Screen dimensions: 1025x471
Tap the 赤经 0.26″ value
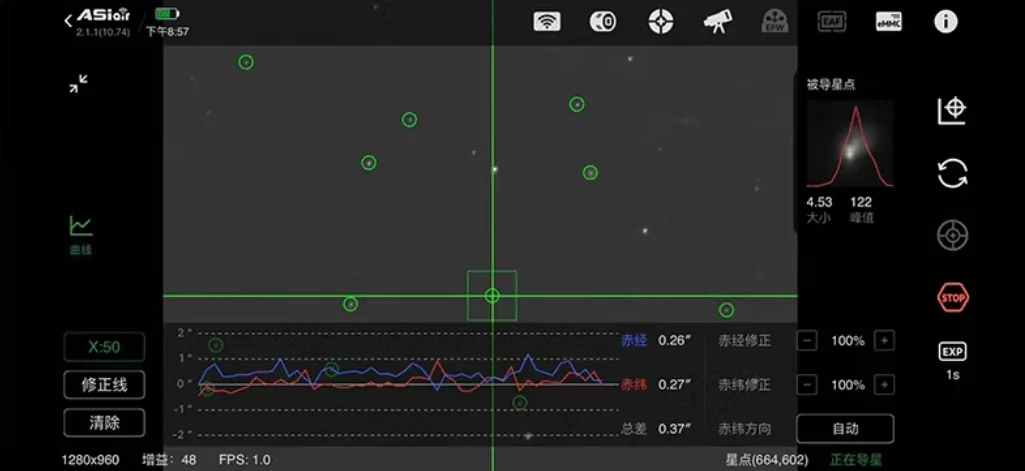(674, 340)
